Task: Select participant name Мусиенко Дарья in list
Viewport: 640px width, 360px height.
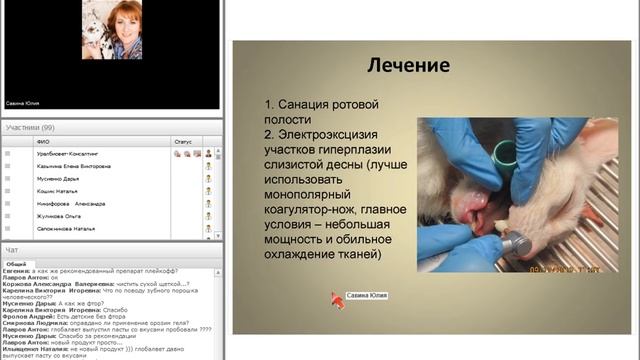Action: tap(58, 179)
